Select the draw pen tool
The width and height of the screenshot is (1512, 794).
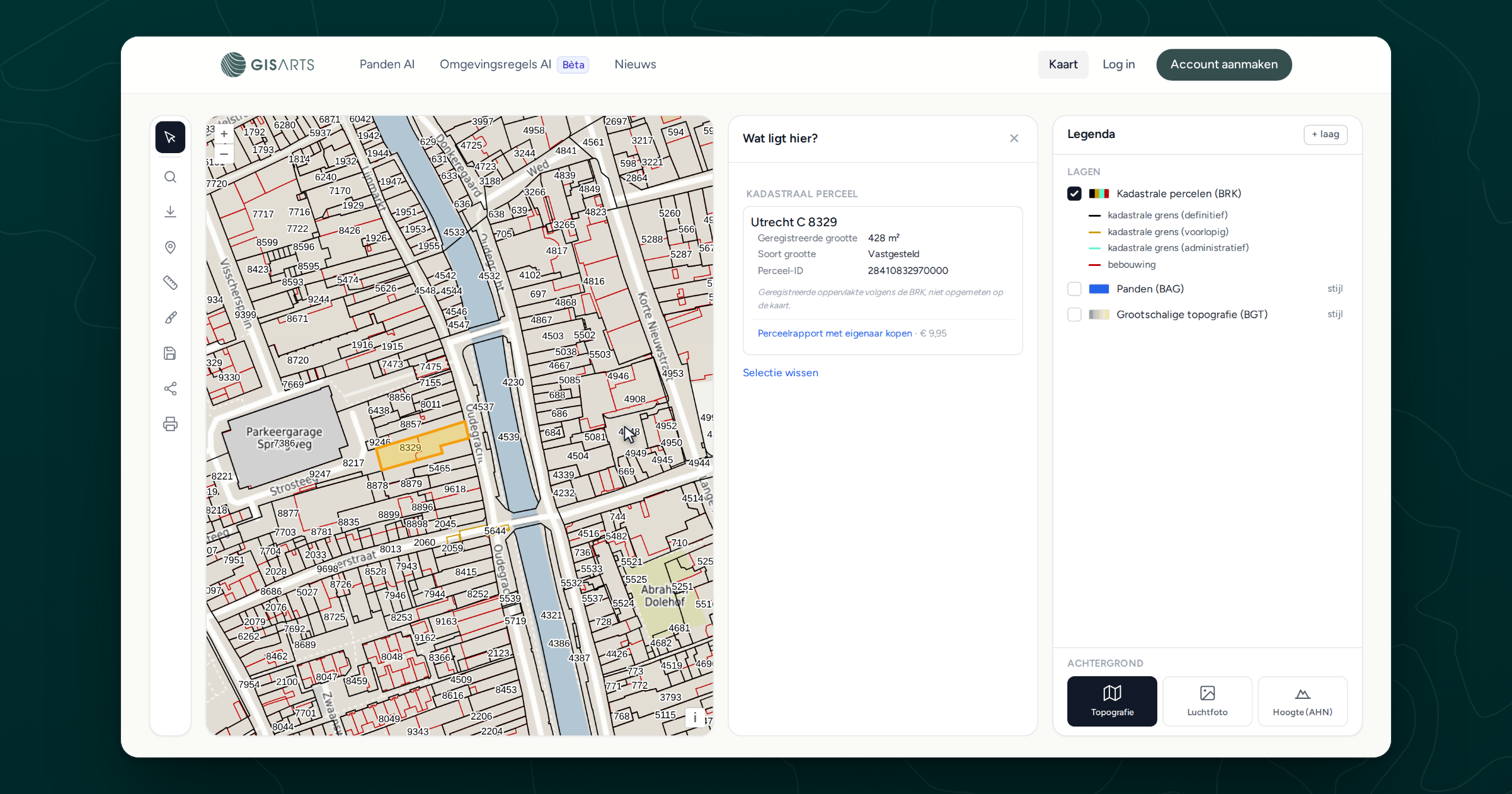click(x=170, y=318)
